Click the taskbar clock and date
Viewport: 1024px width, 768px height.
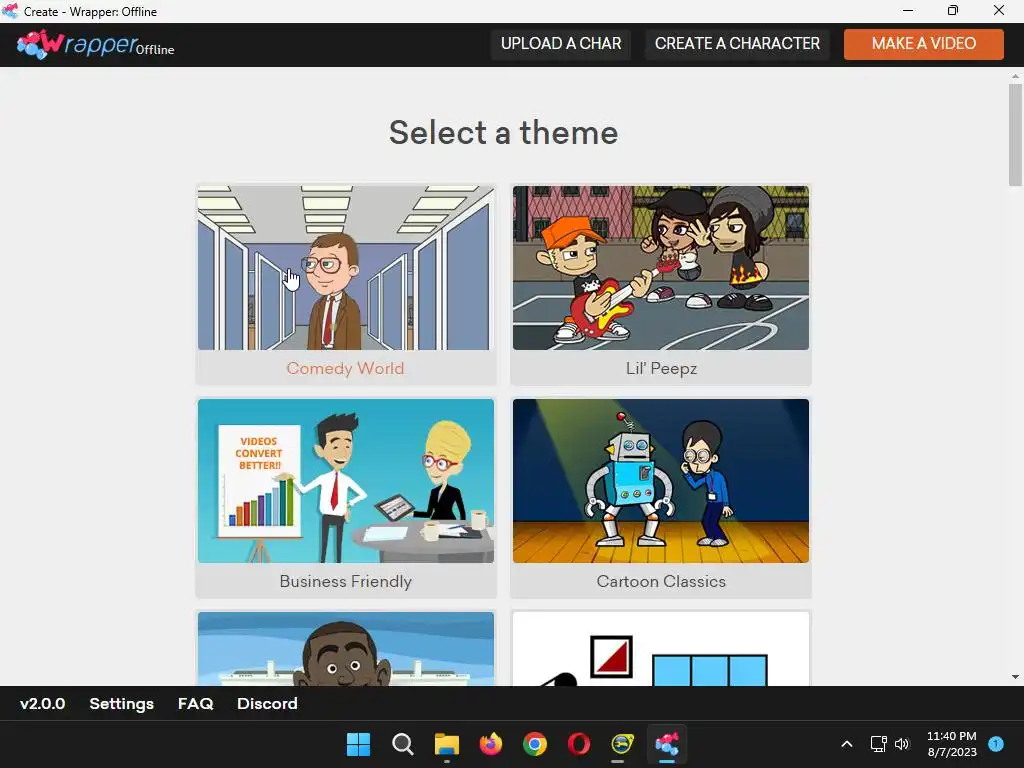click(x=952, y=744)
